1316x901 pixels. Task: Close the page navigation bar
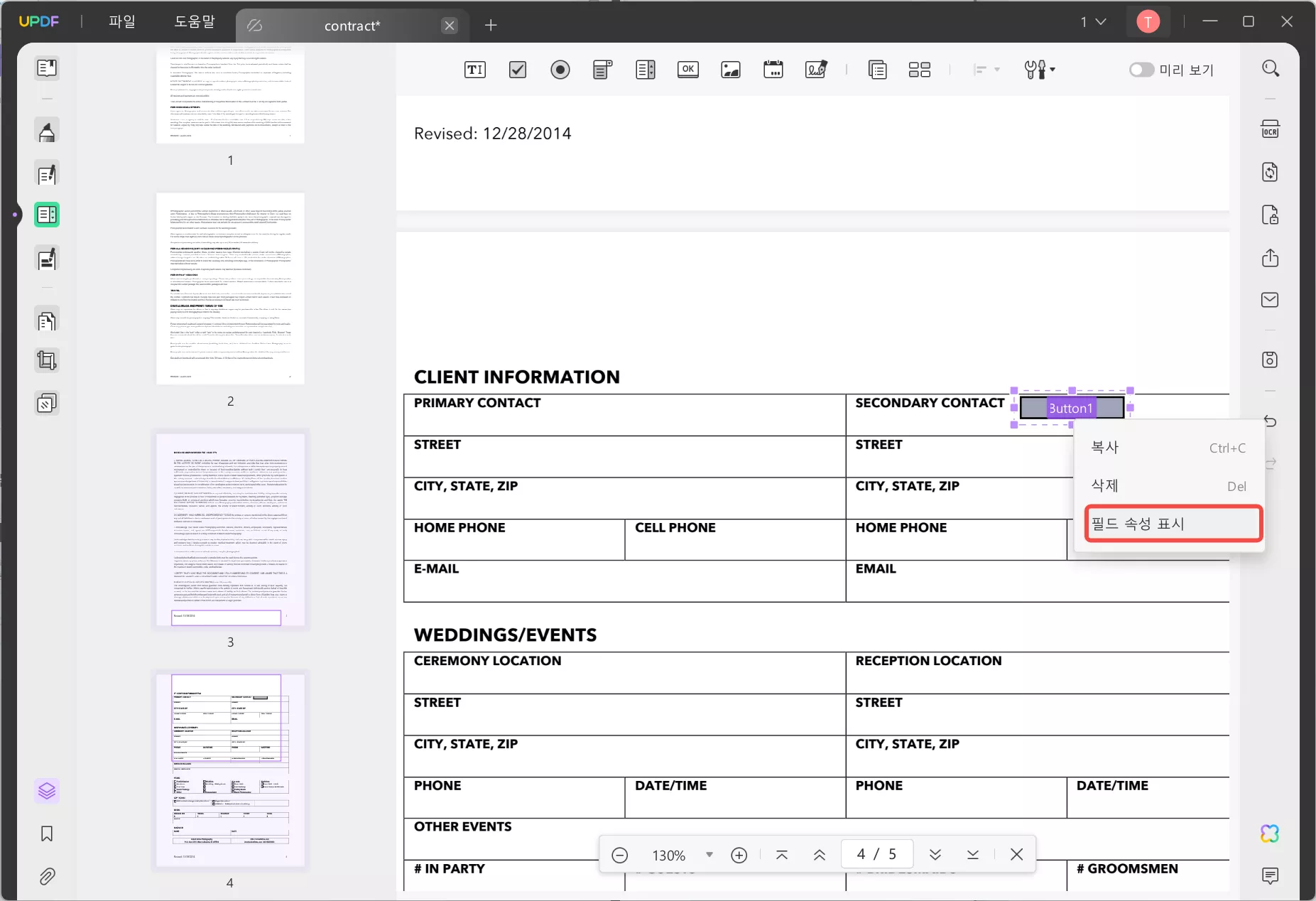click(1016, 854)
